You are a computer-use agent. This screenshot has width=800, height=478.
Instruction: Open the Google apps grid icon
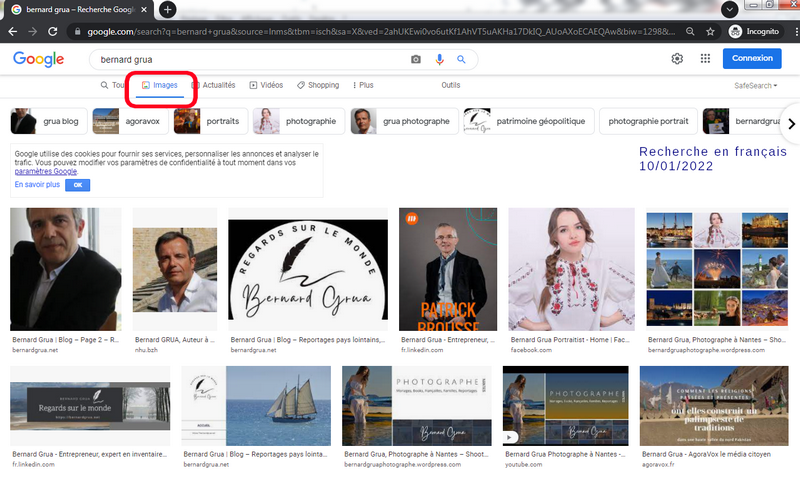[706, 59]
